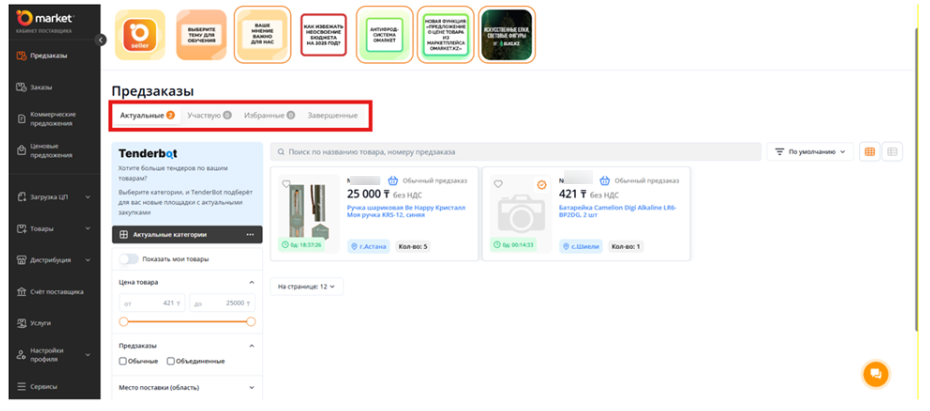Favorite the Camelion battery preorder
Screen dimensions: 930x411
[x=498, y=184]
